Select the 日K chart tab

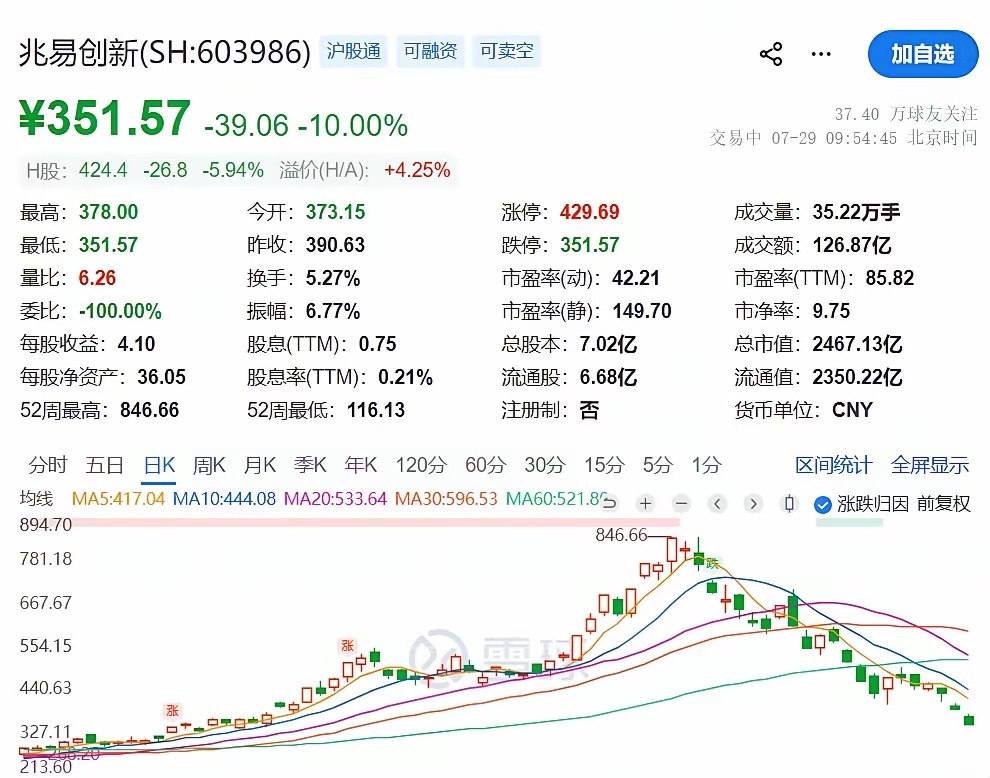click(159, 465)
